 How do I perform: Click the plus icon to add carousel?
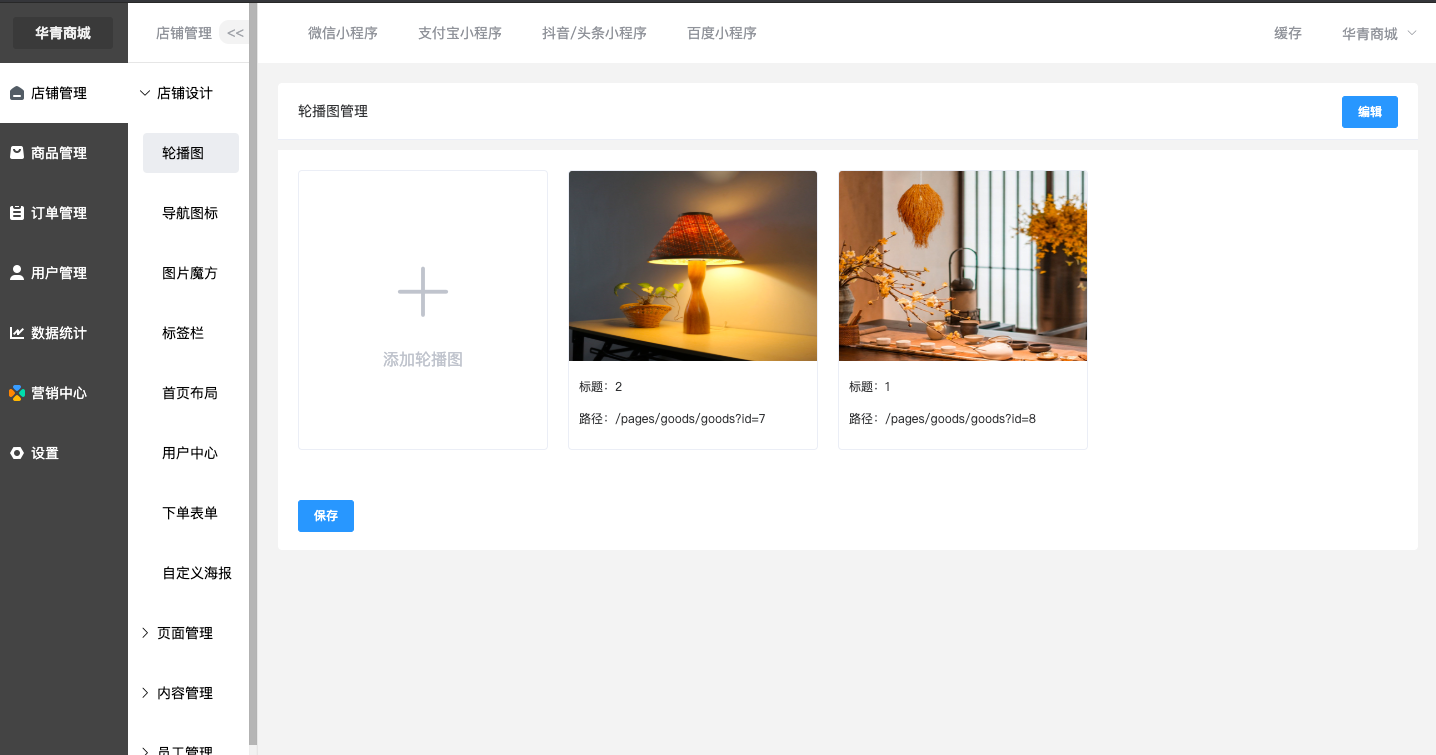[x=423, y=292]
